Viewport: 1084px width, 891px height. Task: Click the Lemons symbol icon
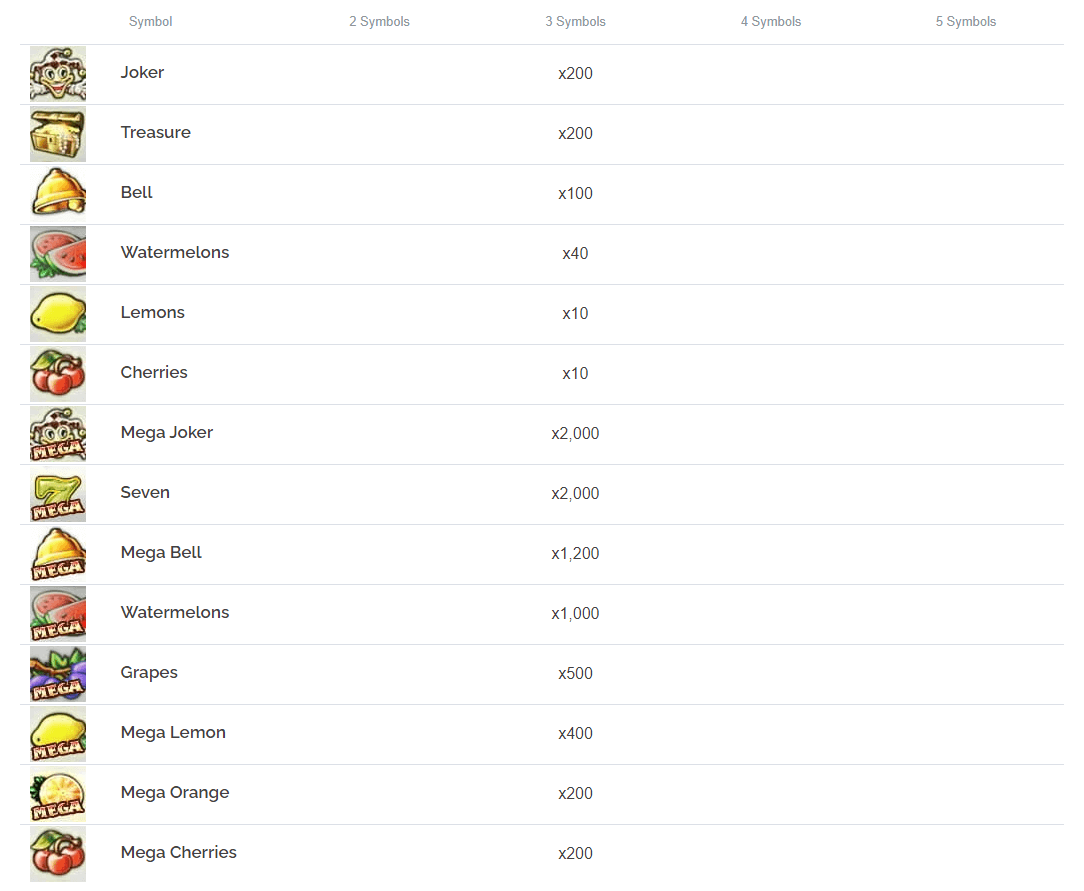[x=58, y=314]
